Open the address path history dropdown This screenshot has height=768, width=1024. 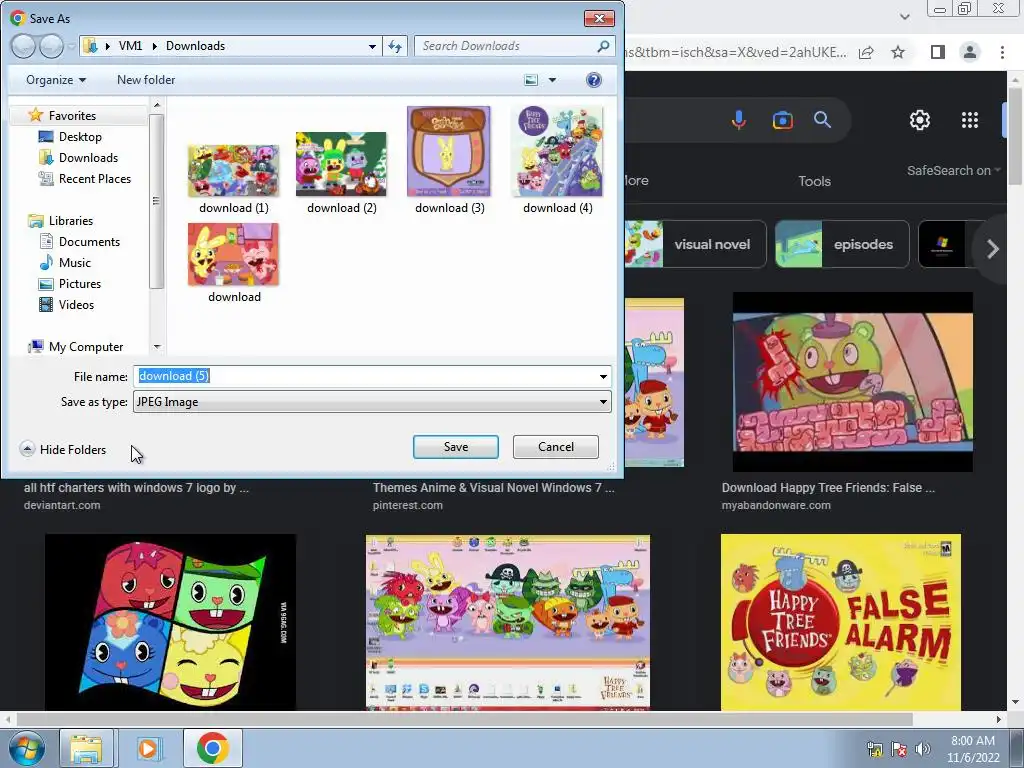point(372,46)
